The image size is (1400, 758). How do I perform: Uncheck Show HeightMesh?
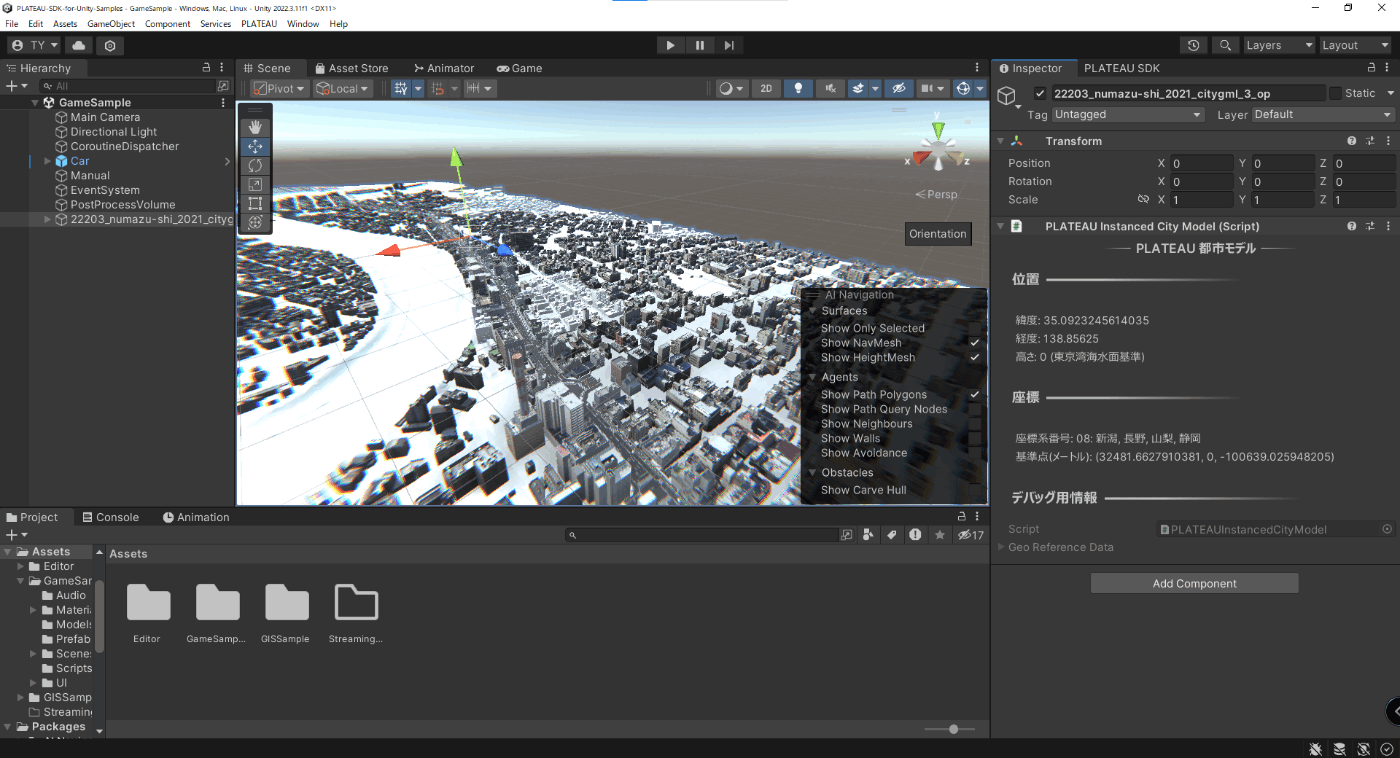tap(974, 357)
